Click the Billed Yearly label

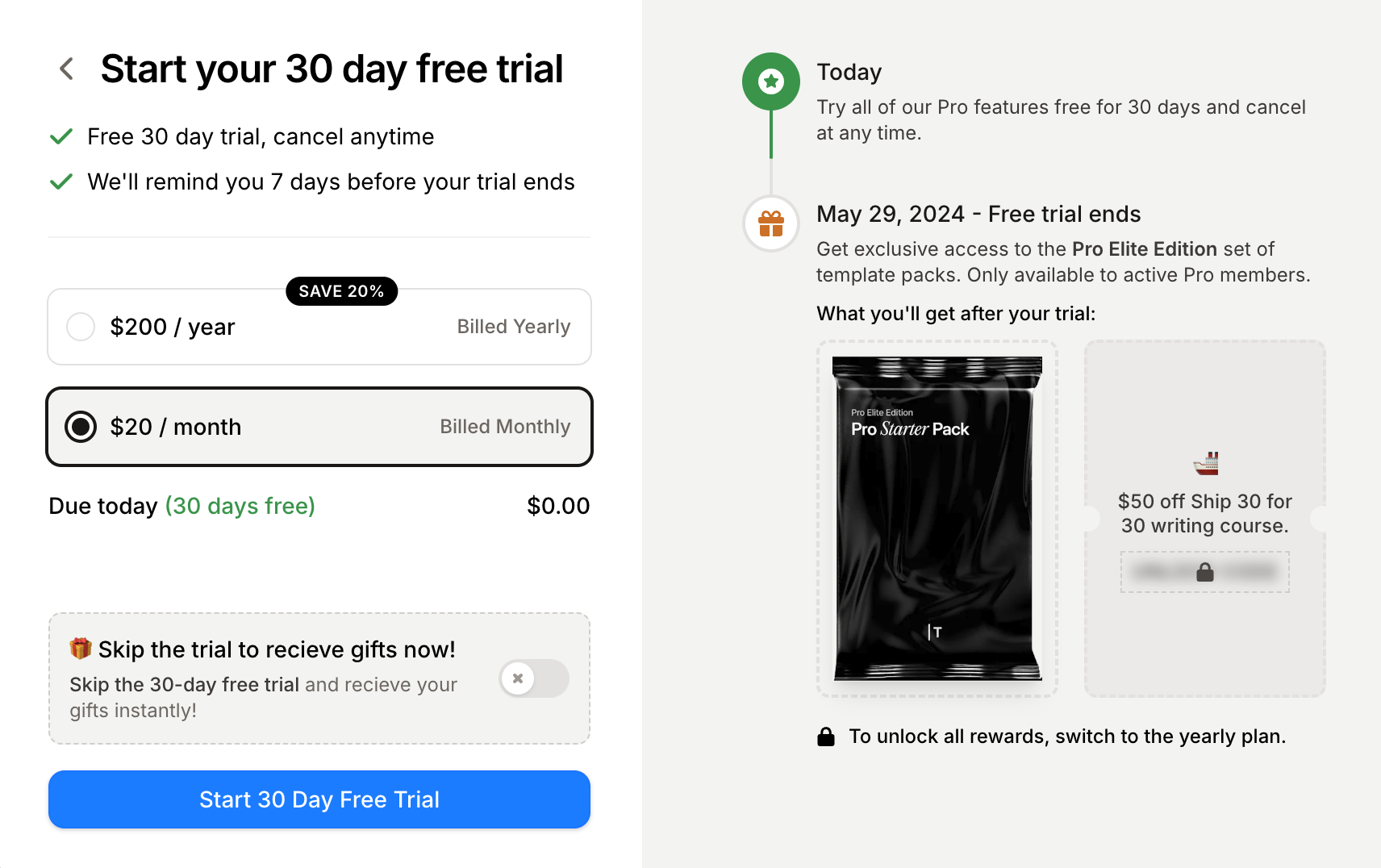(x=514, y=327)
